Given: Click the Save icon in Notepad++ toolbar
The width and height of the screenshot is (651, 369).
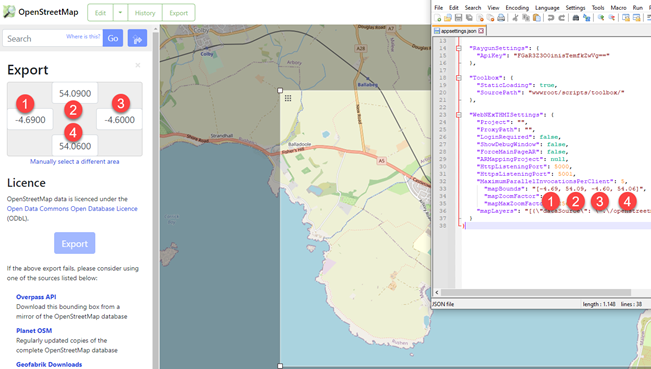Looking at the screenshot, I should tap(458, 18).
